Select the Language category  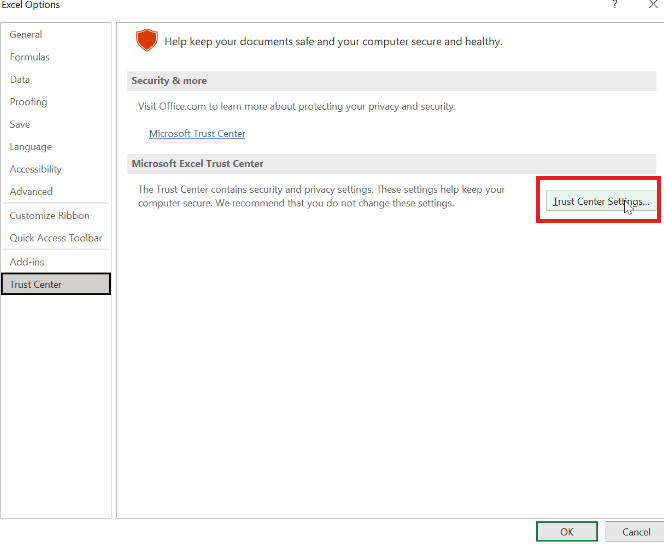point(30,147)
